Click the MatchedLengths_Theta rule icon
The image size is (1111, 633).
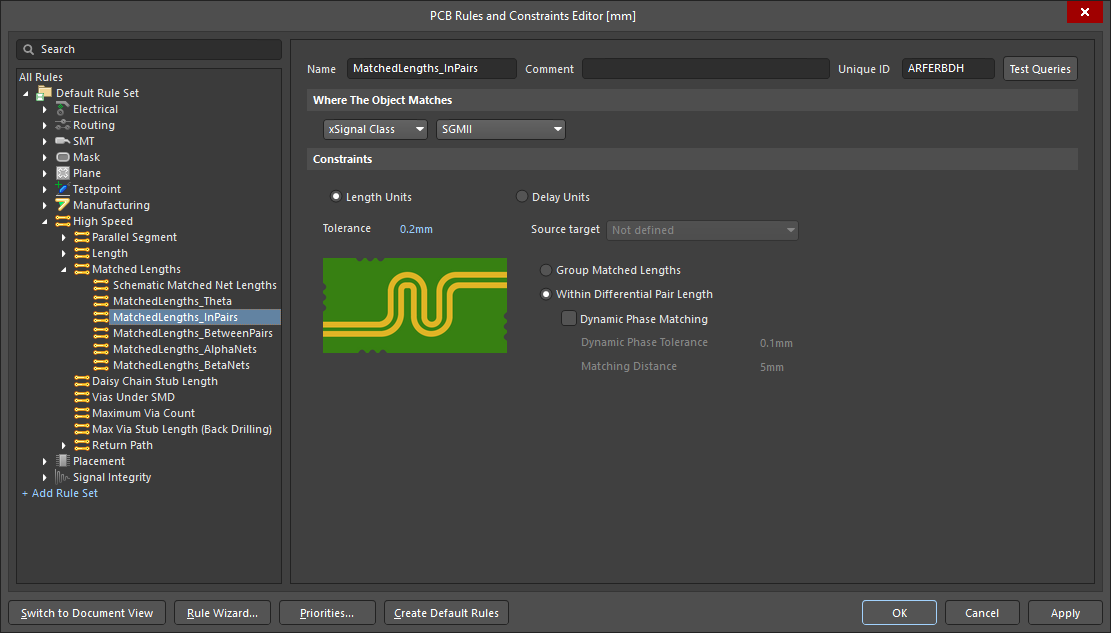coord(101,301)
